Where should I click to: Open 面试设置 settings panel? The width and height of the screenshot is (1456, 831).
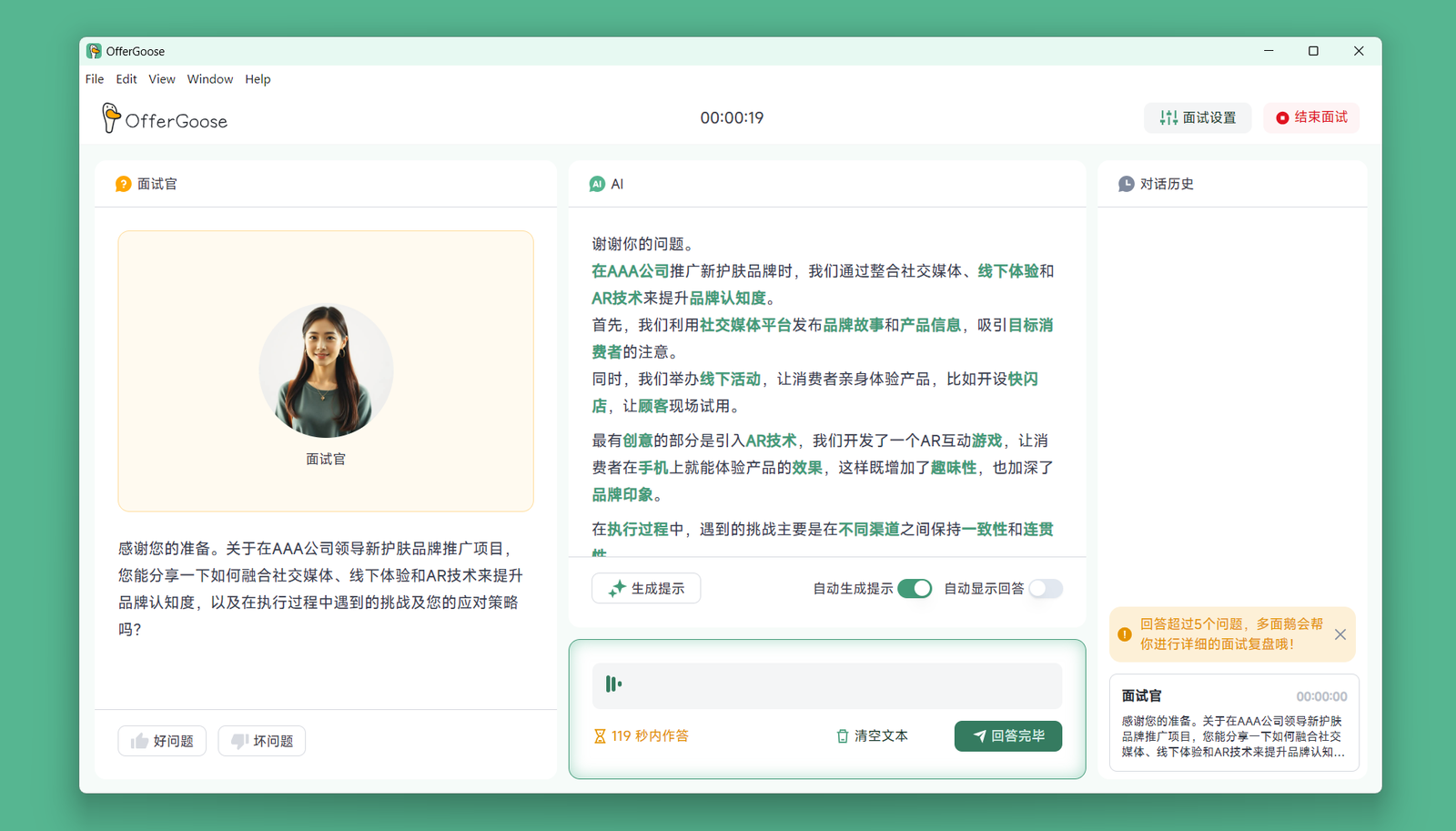click(x=1198, y=117)
